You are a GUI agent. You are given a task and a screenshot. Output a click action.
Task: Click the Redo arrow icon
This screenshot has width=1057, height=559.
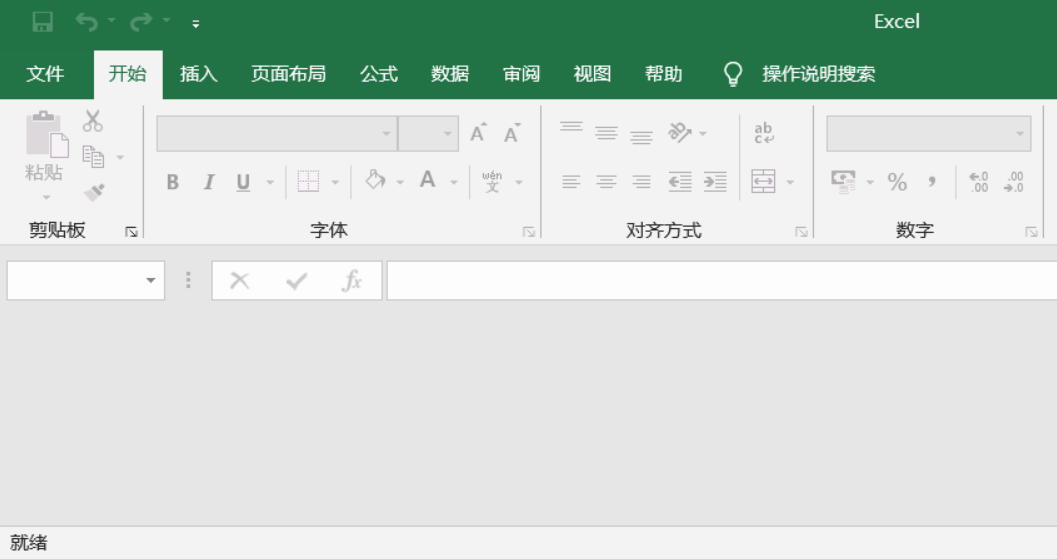(140, 22)
